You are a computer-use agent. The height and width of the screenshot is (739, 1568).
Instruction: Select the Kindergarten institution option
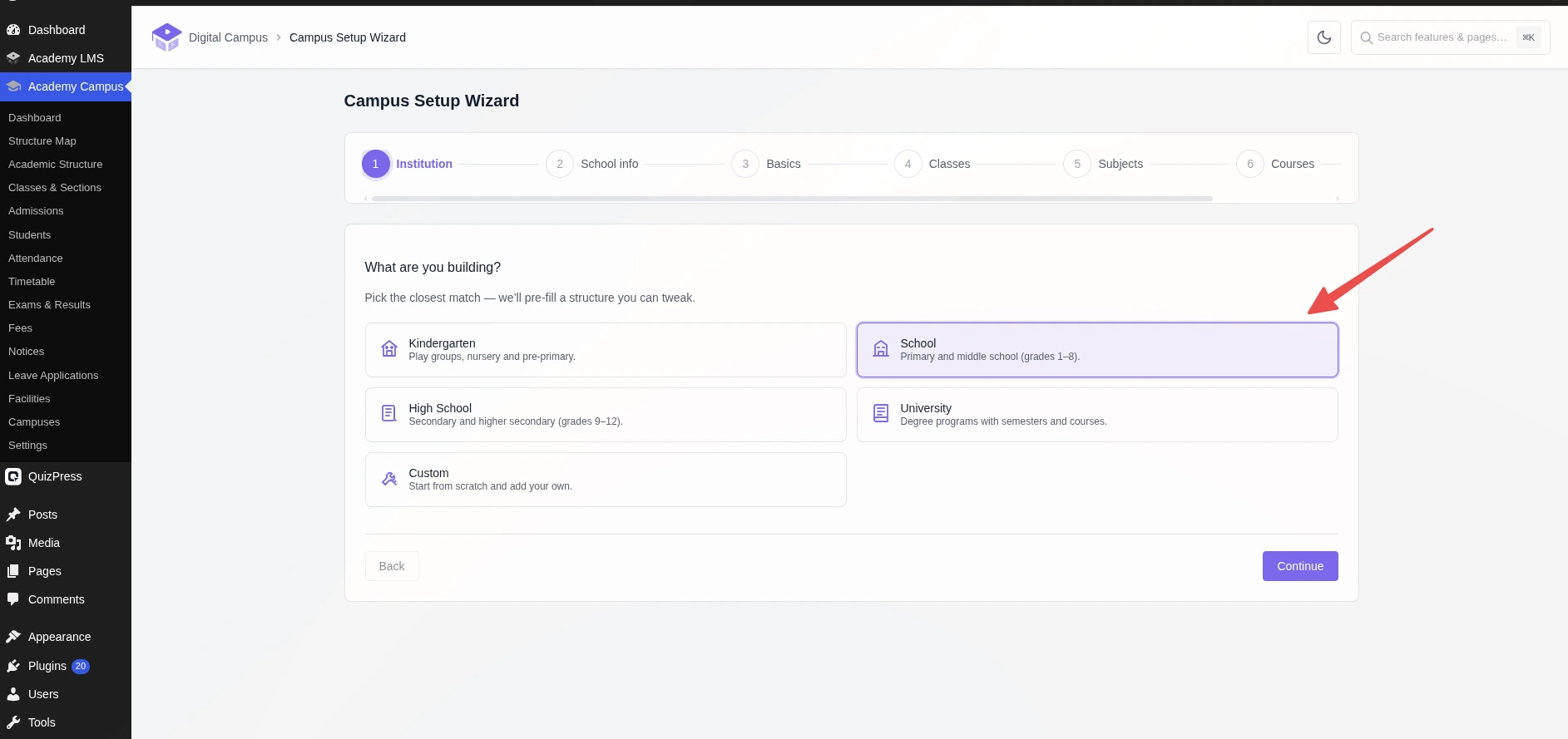coord(606,350)
